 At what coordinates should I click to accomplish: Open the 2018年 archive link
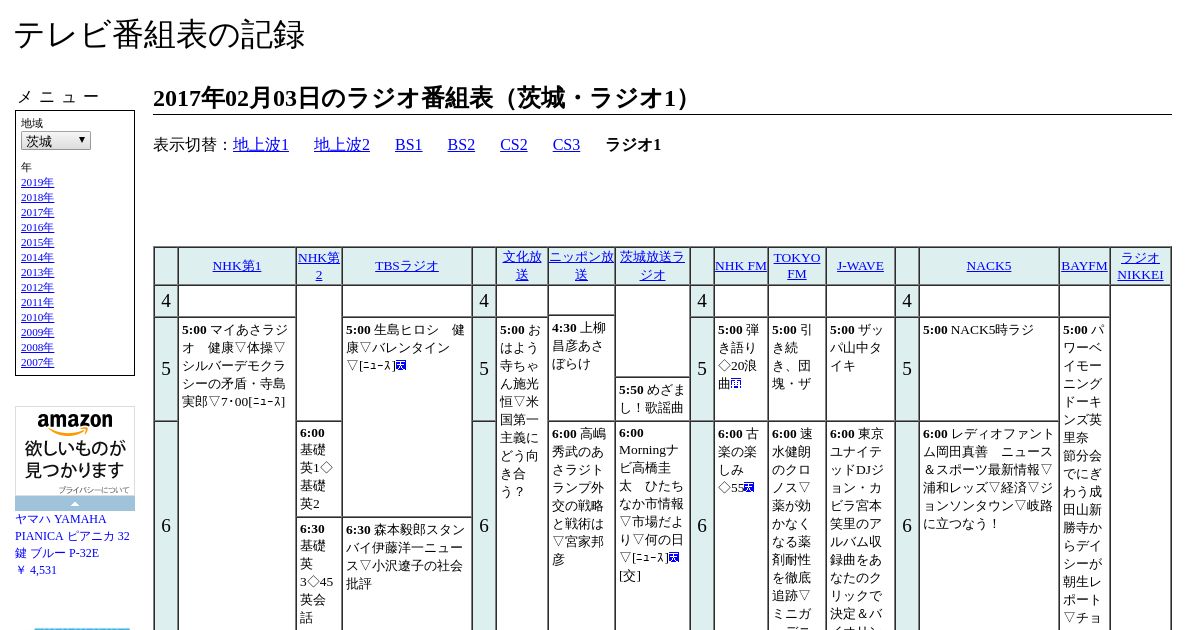[x=37, y=197]
